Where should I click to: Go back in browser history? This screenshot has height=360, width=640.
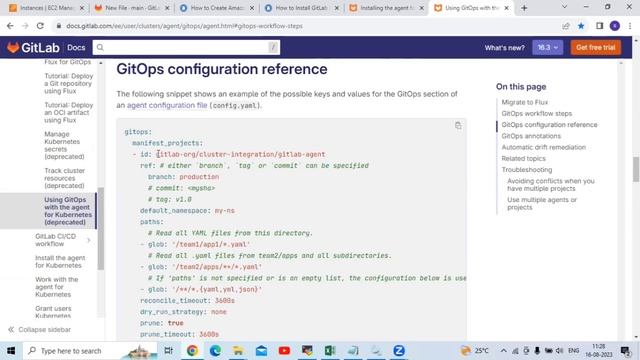(x=10, y=26)
